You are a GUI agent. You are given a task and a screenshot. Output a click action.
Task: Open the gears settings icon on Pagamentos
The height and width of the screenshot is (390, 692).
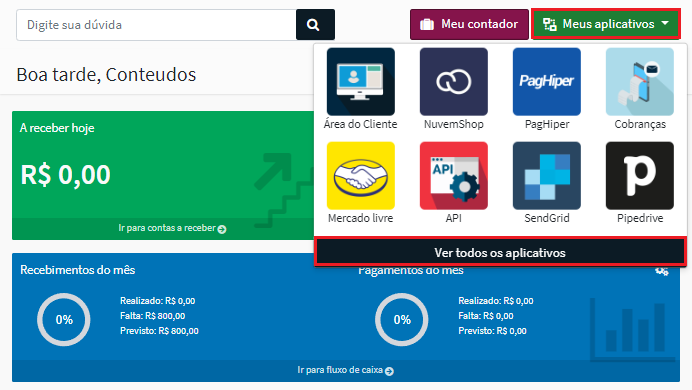(662, 271)
